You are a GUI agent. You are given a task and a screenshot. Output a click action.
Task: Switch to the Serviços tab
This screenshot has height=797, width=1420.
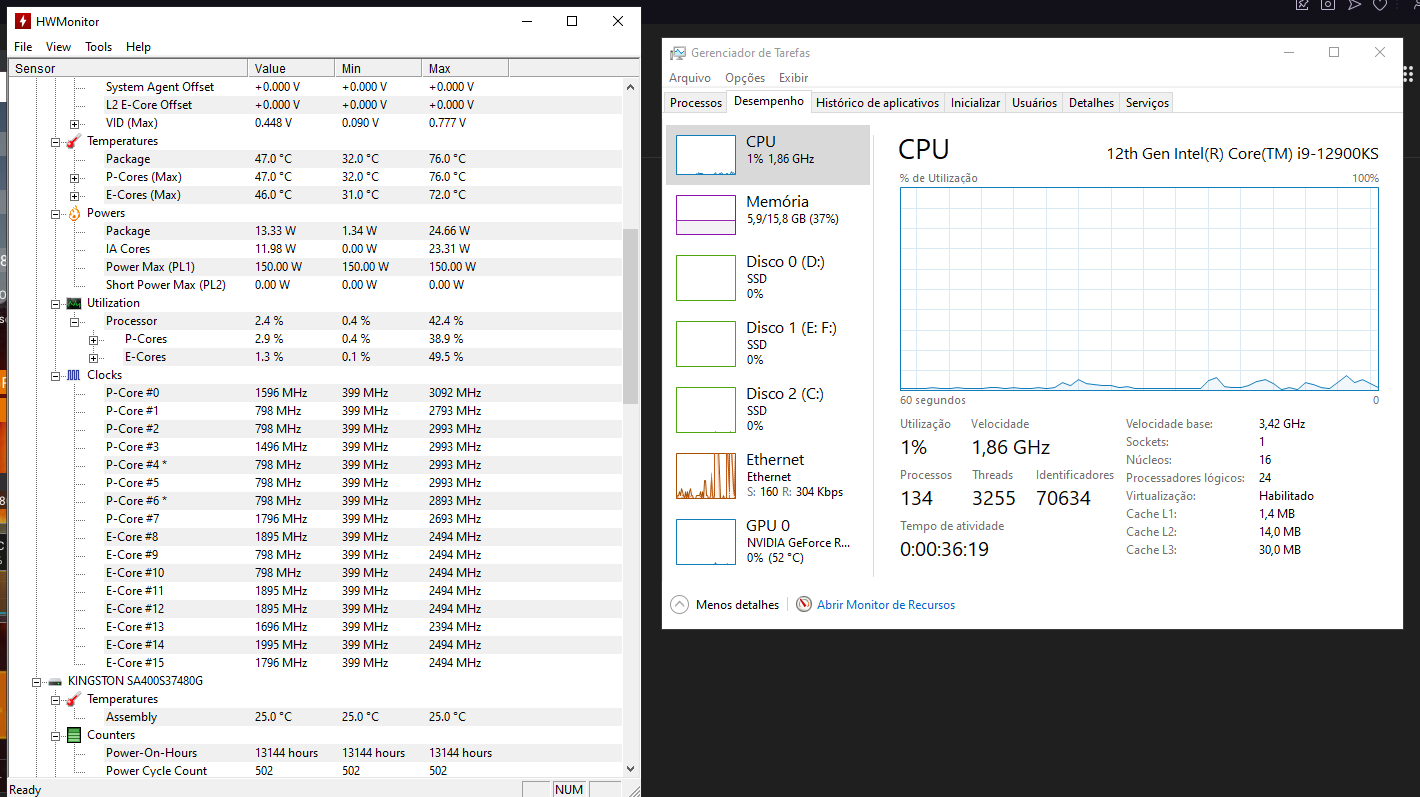(1146, 103)
